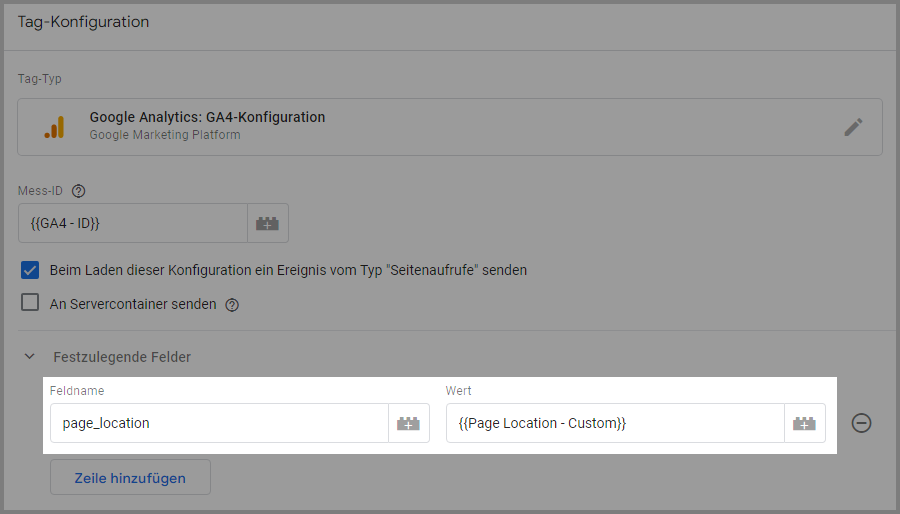The width and height of the screenshot is (900, 514).
Task: Remove the page_location row with minus icon
Action: pos(861,423)
